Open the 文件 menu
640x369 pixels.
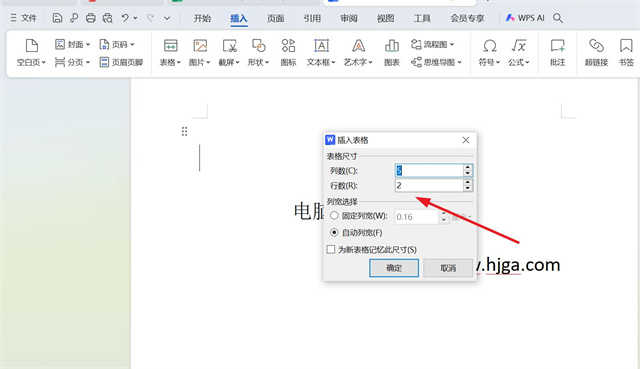point(24,18)
